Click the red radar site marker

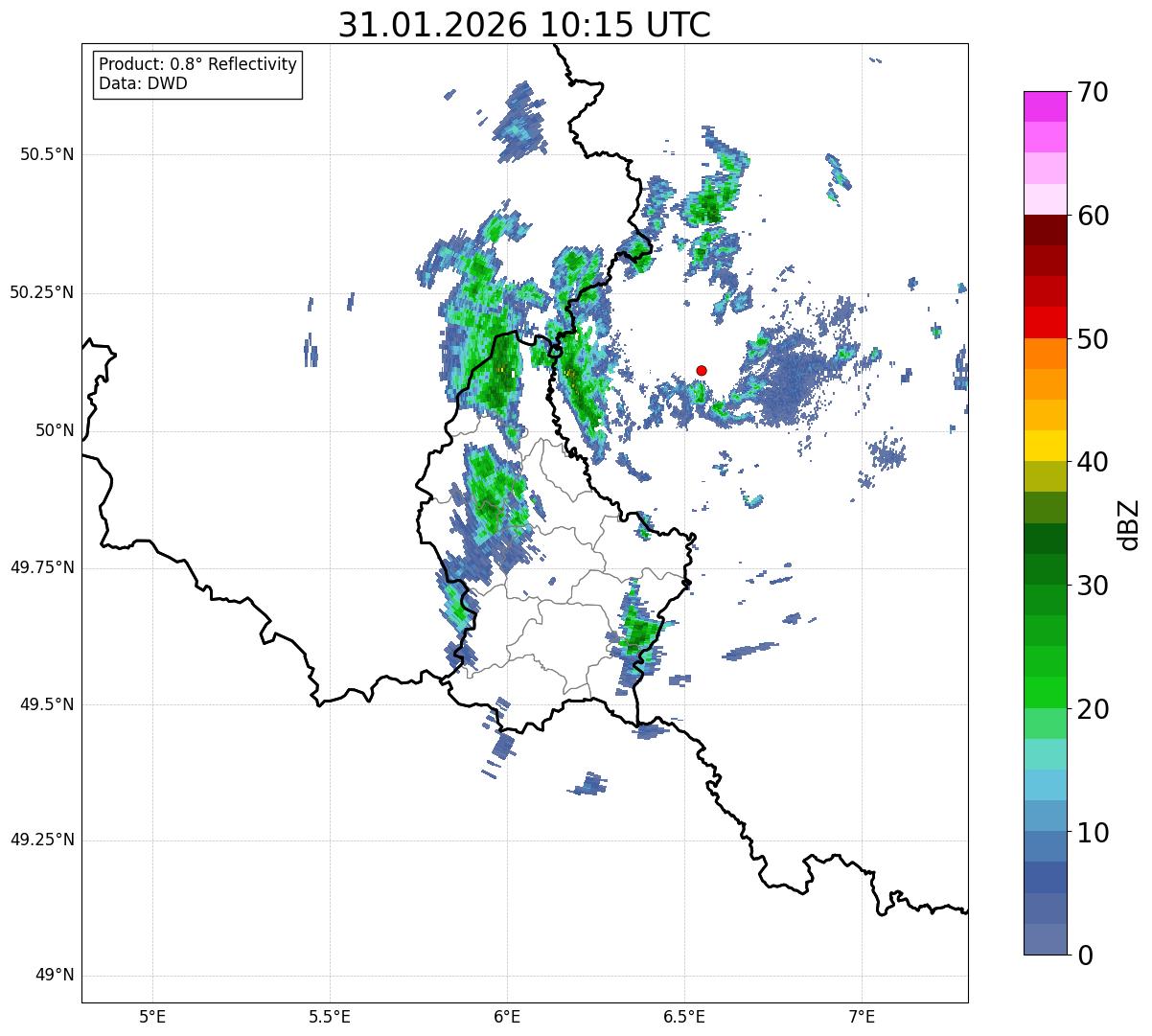pyautogui.click(x=702, y=370)
